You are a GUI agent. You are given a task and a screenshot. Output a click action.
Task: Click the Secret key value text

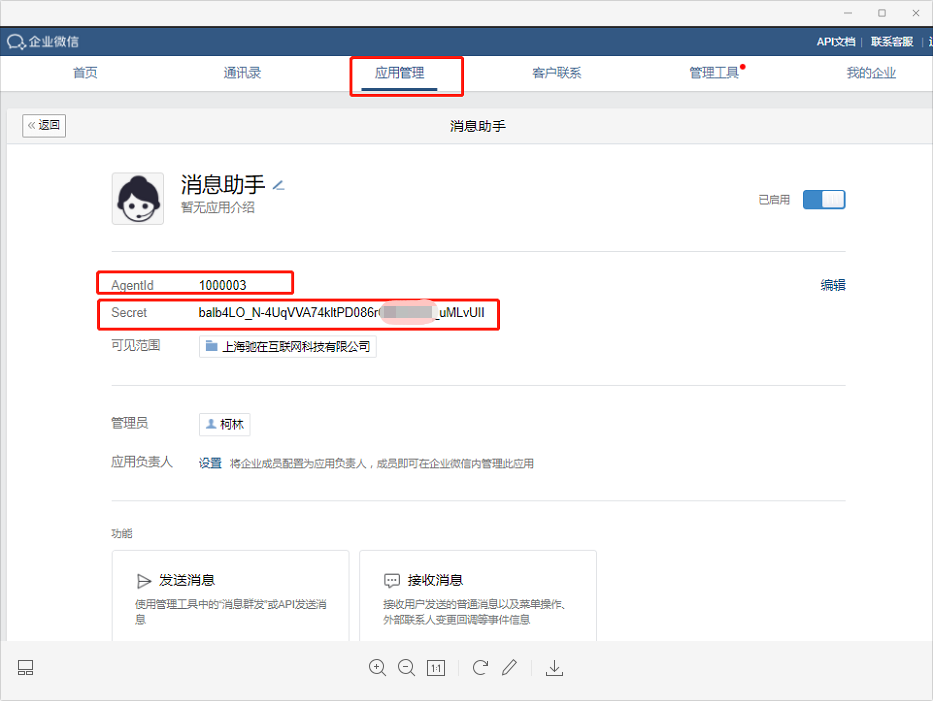tap(342, 312)
